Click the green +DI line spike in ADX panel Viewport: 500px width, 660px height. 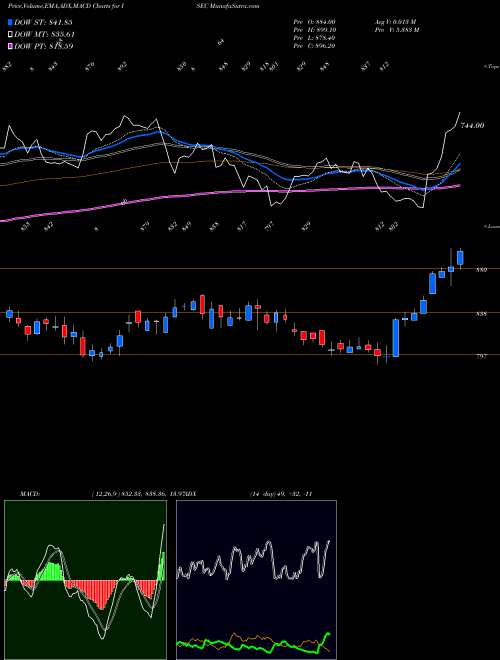click(327, 634)
